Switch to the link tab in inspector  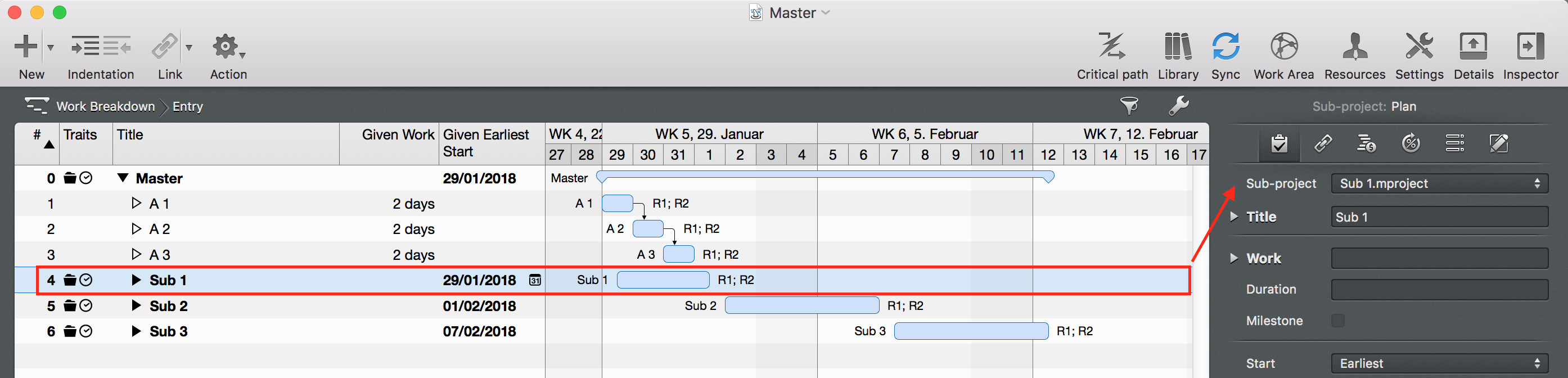coord(1322,143)
